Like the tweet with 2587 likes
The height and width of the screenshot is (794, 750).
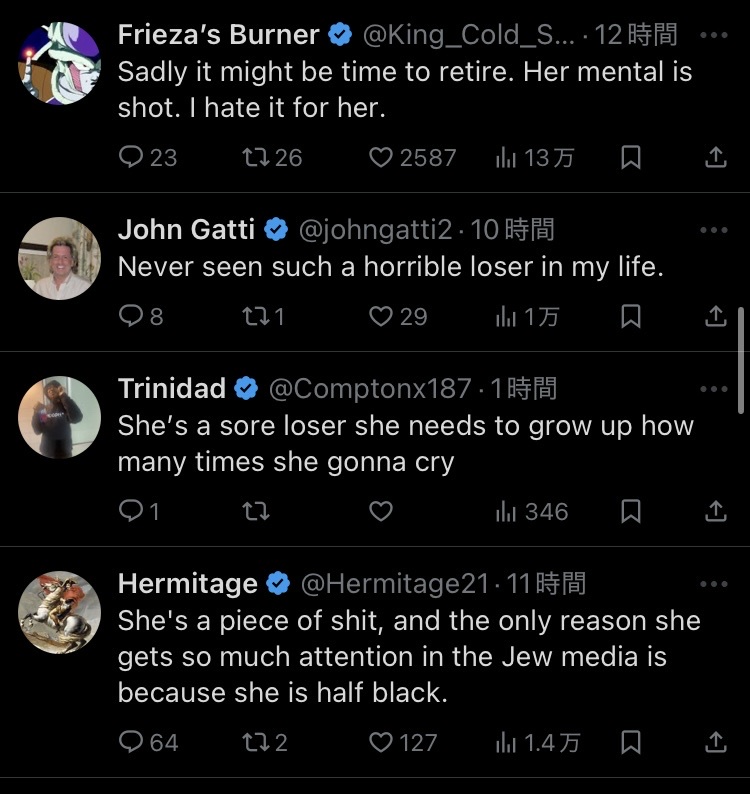pos(412,157)
